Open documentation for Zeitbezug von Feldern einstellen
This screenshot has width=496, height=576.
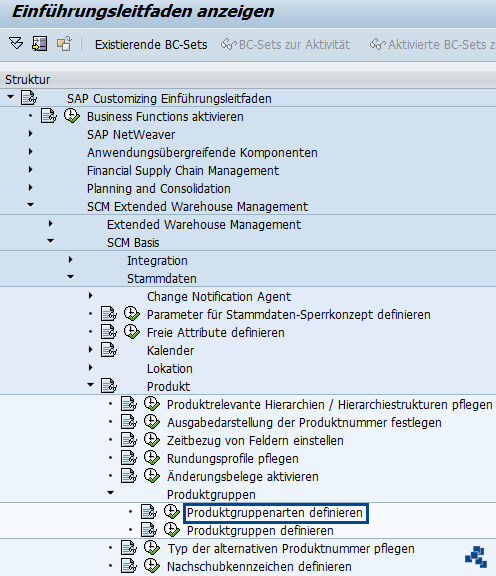[129, 440]
